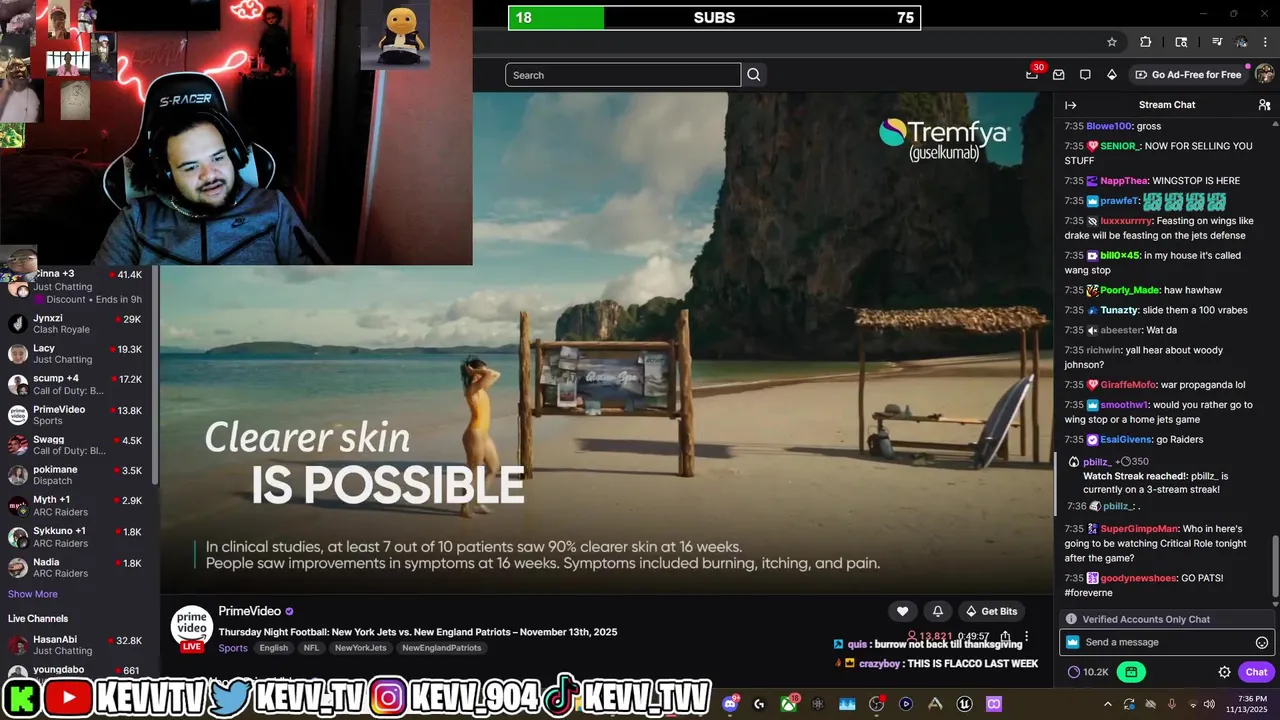Open Sykkuno +1 ARC Raiders channel

click(x=76, y=537)
